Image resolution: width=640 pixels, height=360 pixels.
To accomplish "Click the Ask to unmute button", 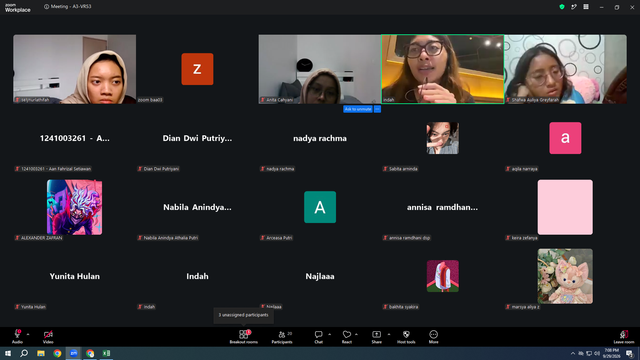I will 358,109.
